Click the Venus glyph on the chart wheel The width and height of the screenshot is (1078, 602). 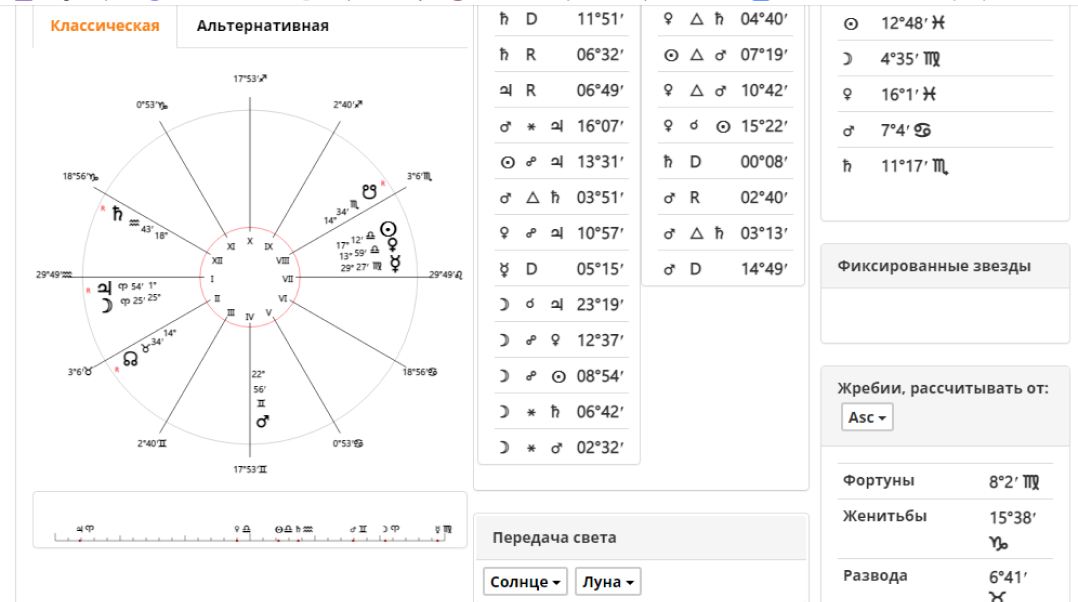(393, 244)
